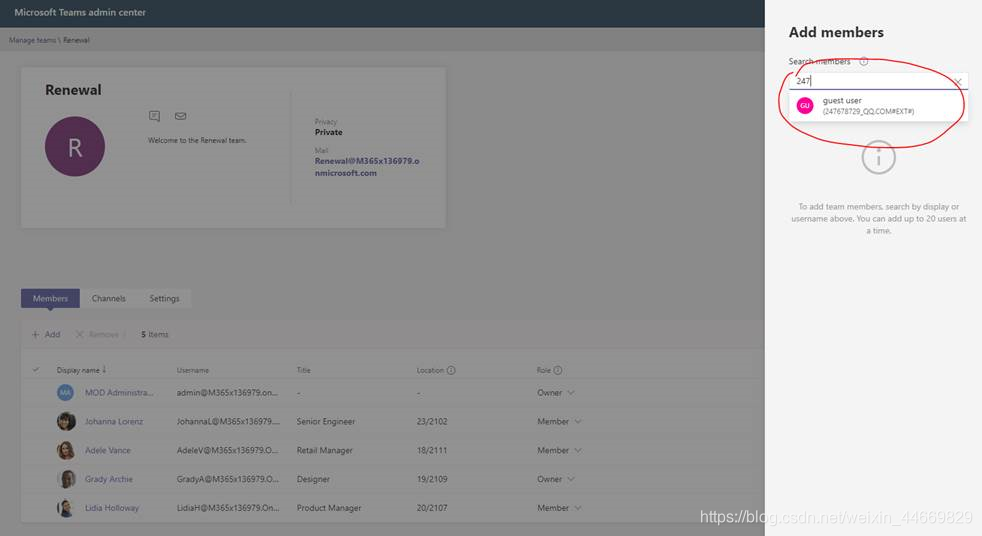This screenshot has width=982, height=536.
Task: Click the Role column info icon
Action: click(557, 370)
